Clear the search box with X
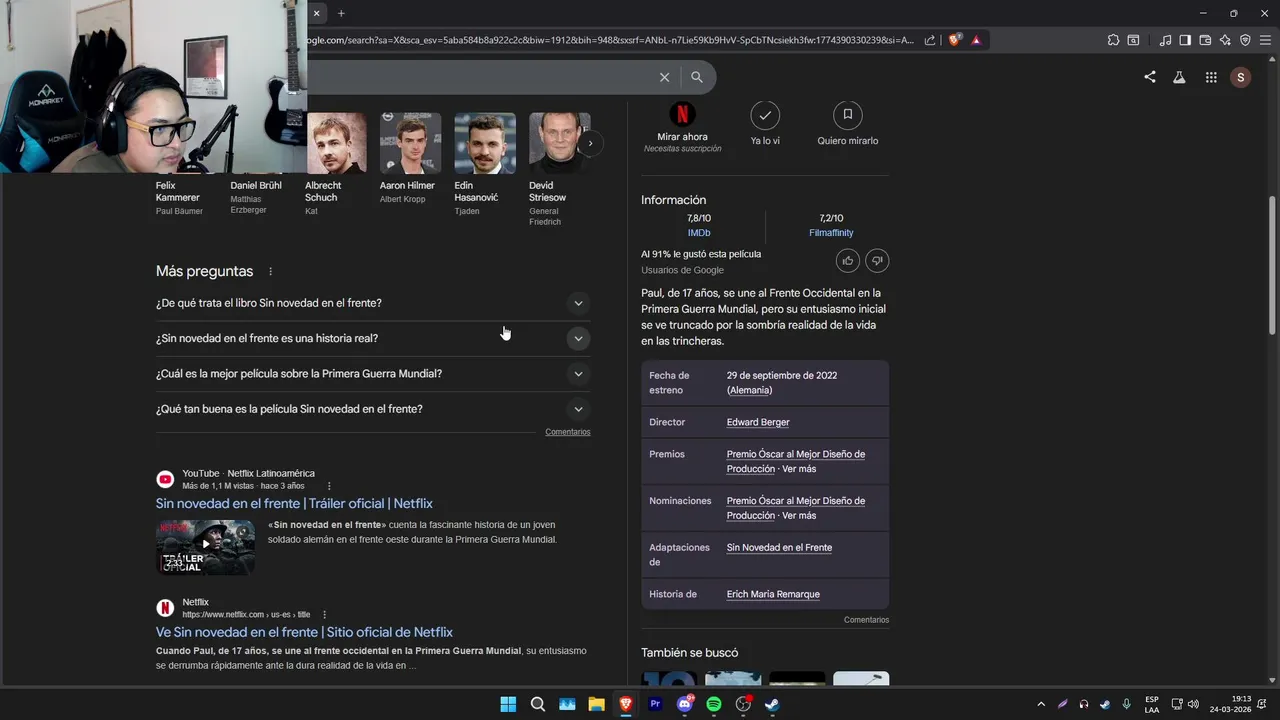Screen dimensions: 1280x720 pos(664,77)
